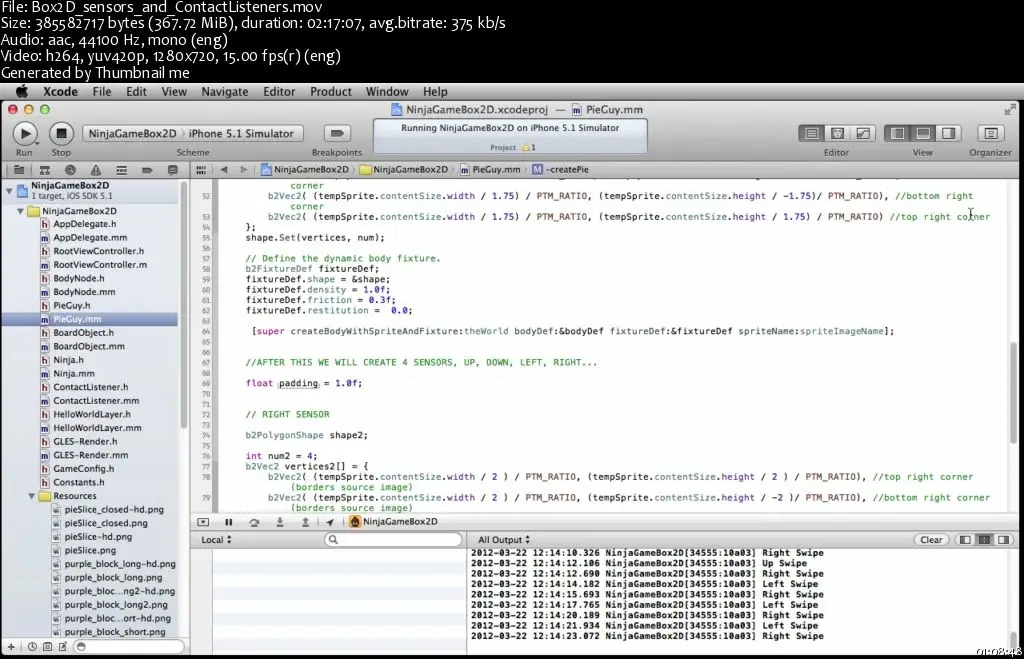Open the All Output console dropdown
The height and width of the screenshot is (659, 1024).
click(504, 540)
